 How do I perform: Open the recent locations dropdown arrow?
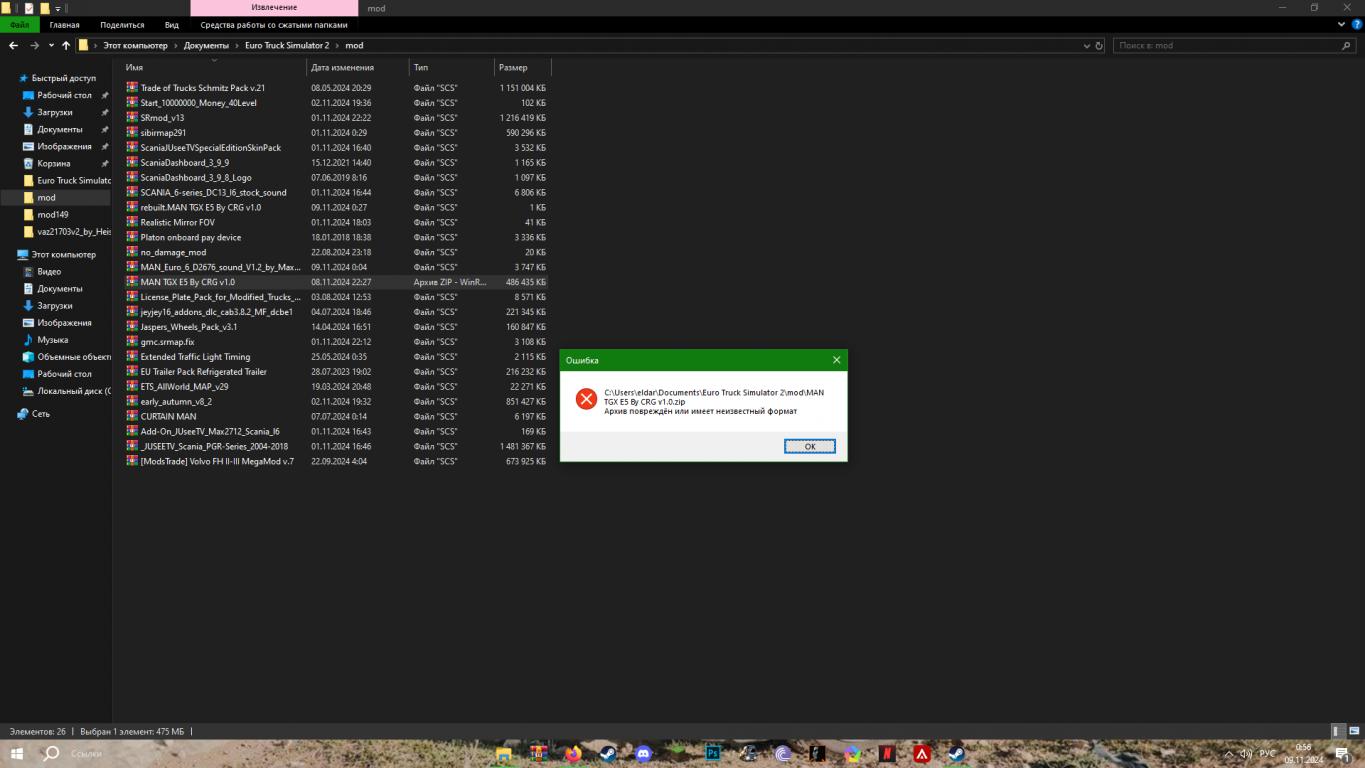coord(51,46)
